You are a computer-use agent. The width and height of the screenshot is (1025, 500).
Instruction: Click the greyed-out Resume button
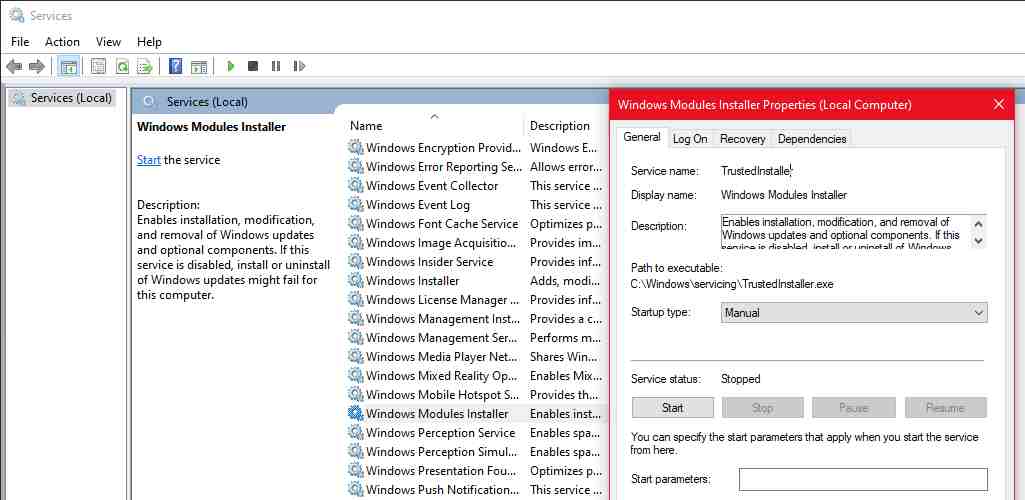[945, 408]
